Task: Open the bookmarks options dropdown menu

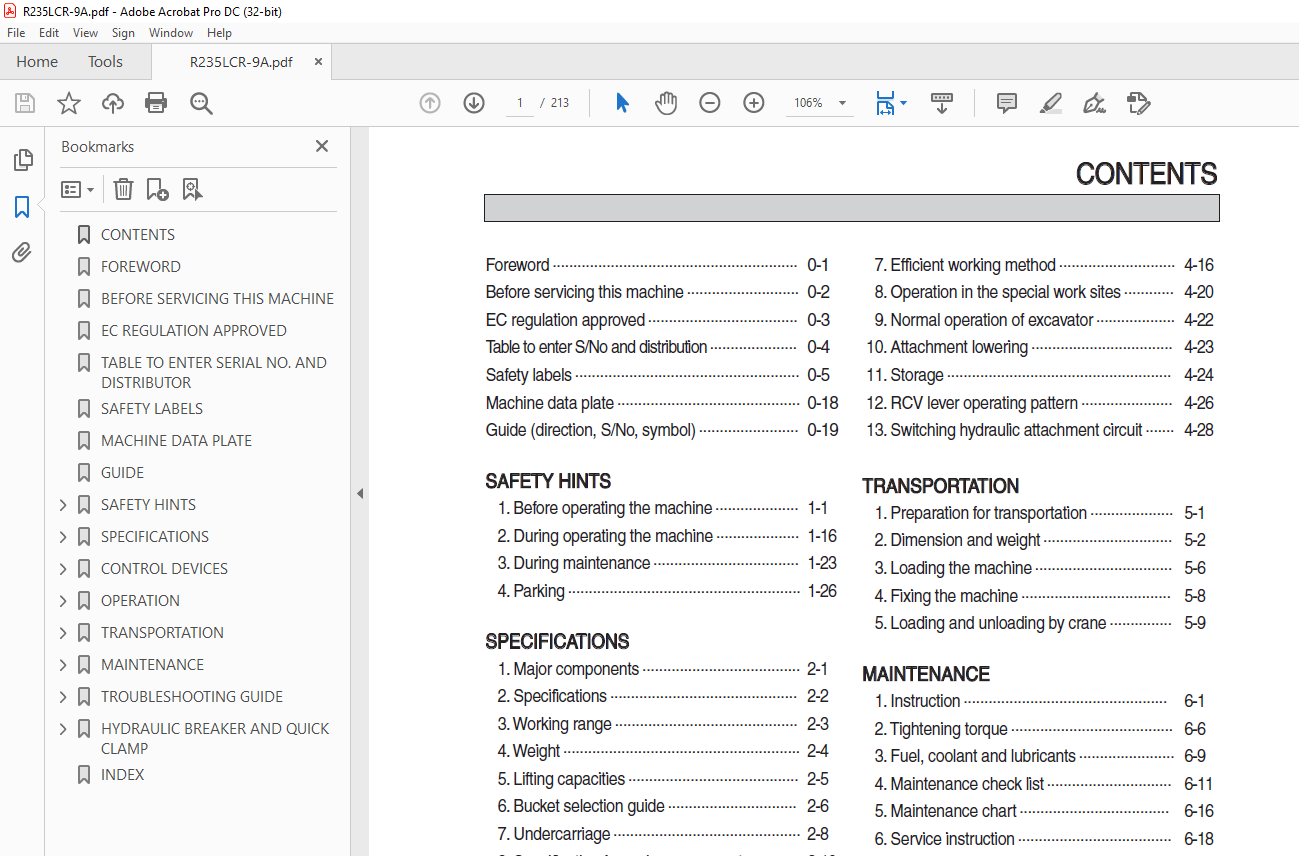Action: pyautogui.click(x=77, y=189)
